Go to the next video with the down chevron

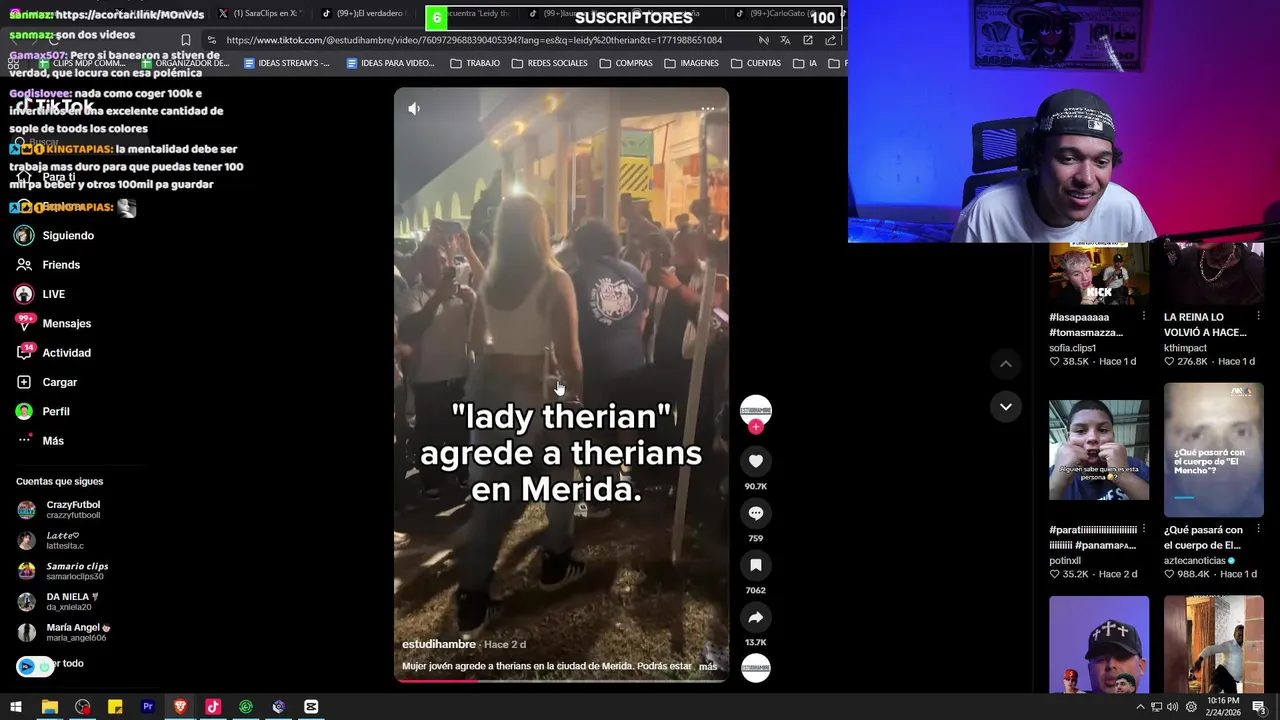(x=1006, y=407)
